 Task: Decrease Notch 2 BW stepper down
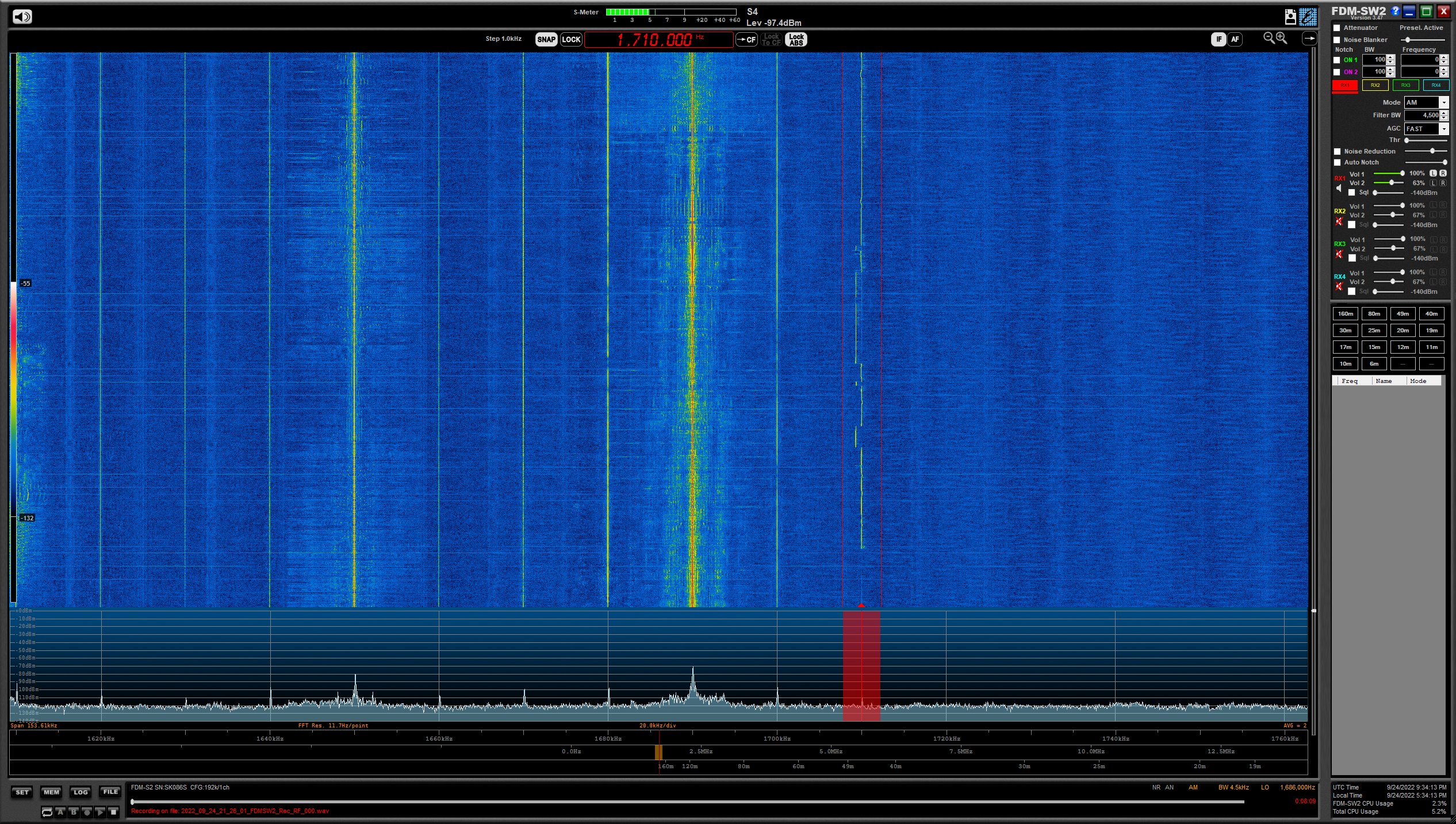(x=1390, y=74)
